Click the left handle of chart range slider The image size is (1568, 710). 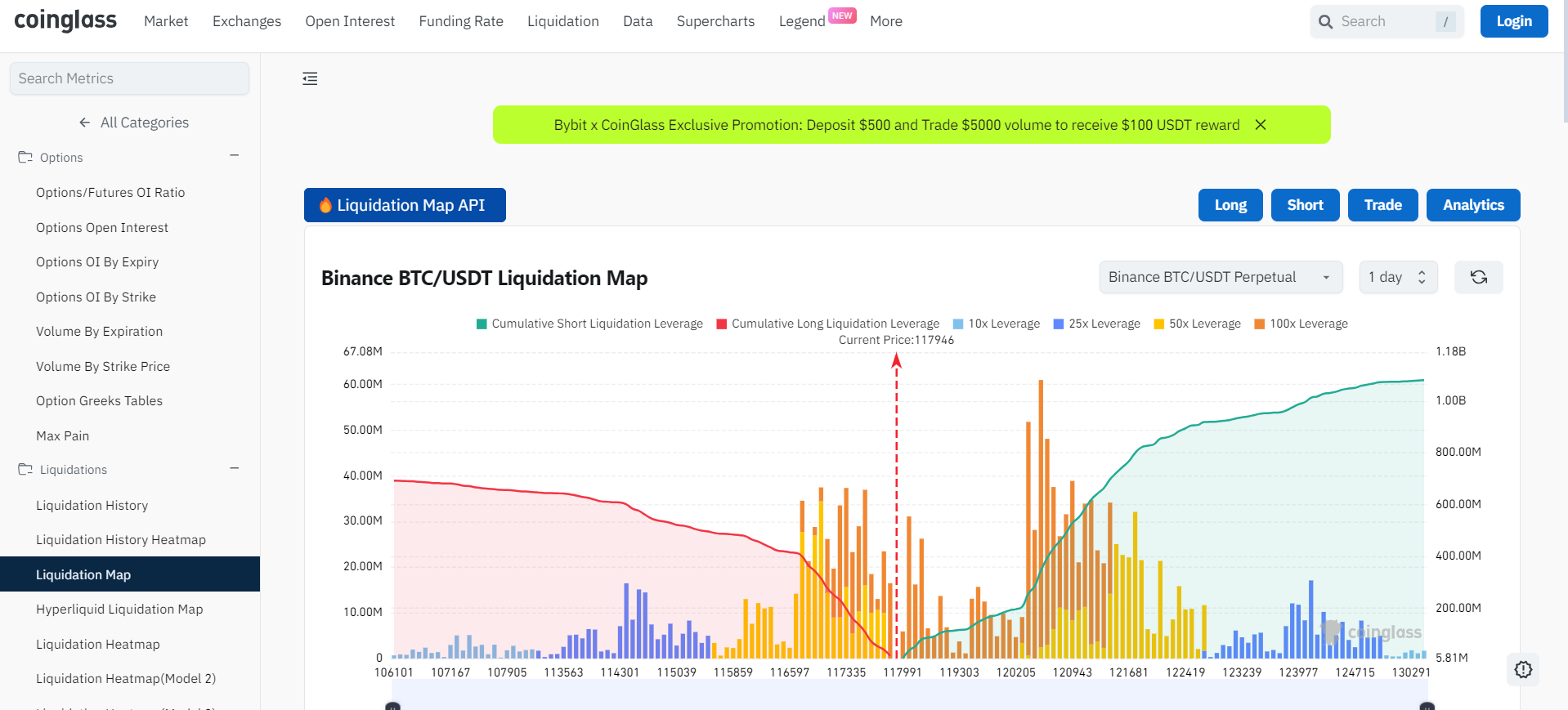(x=392, y=707)
